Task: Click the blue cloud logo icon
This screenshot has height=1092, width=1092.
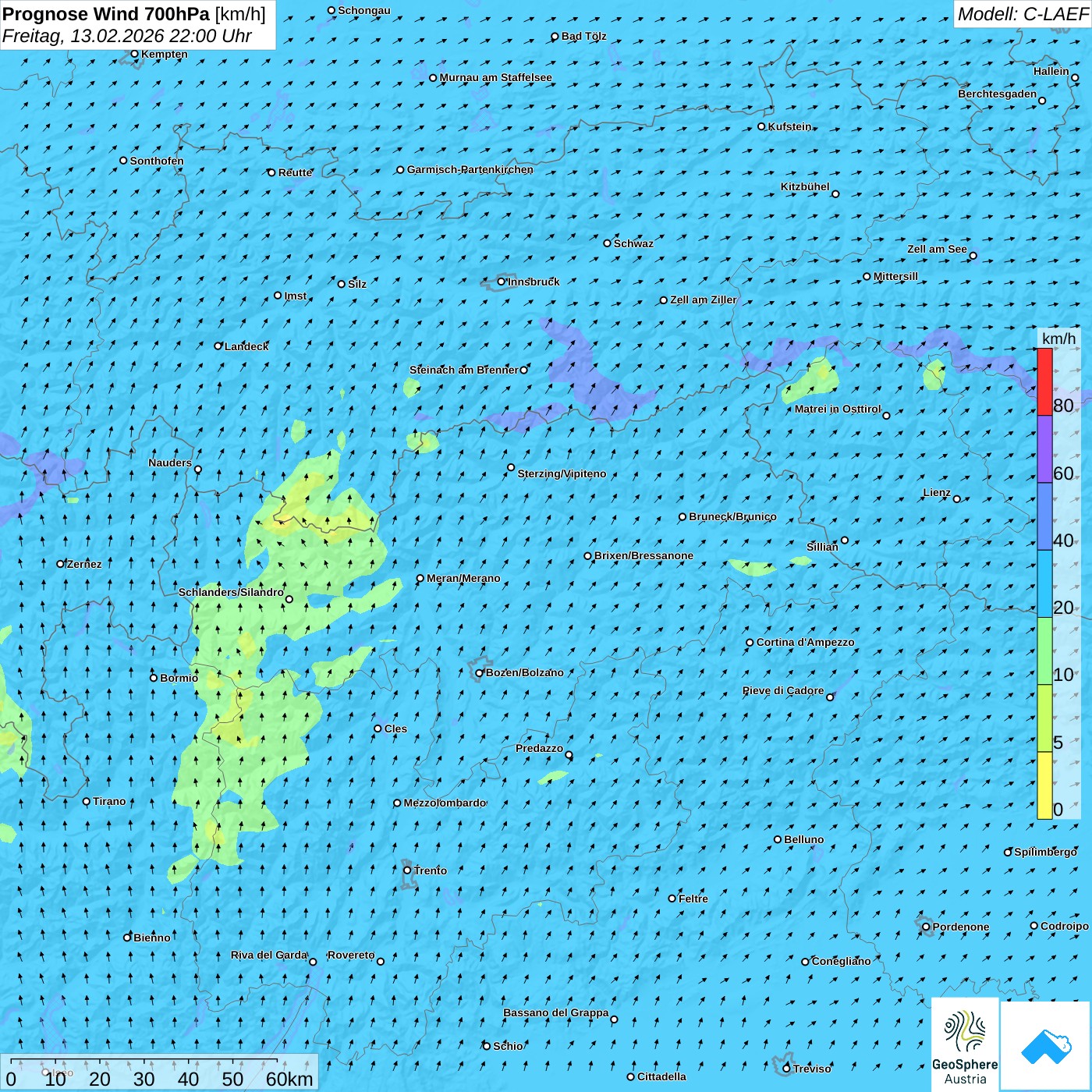Action: 1046,1046
